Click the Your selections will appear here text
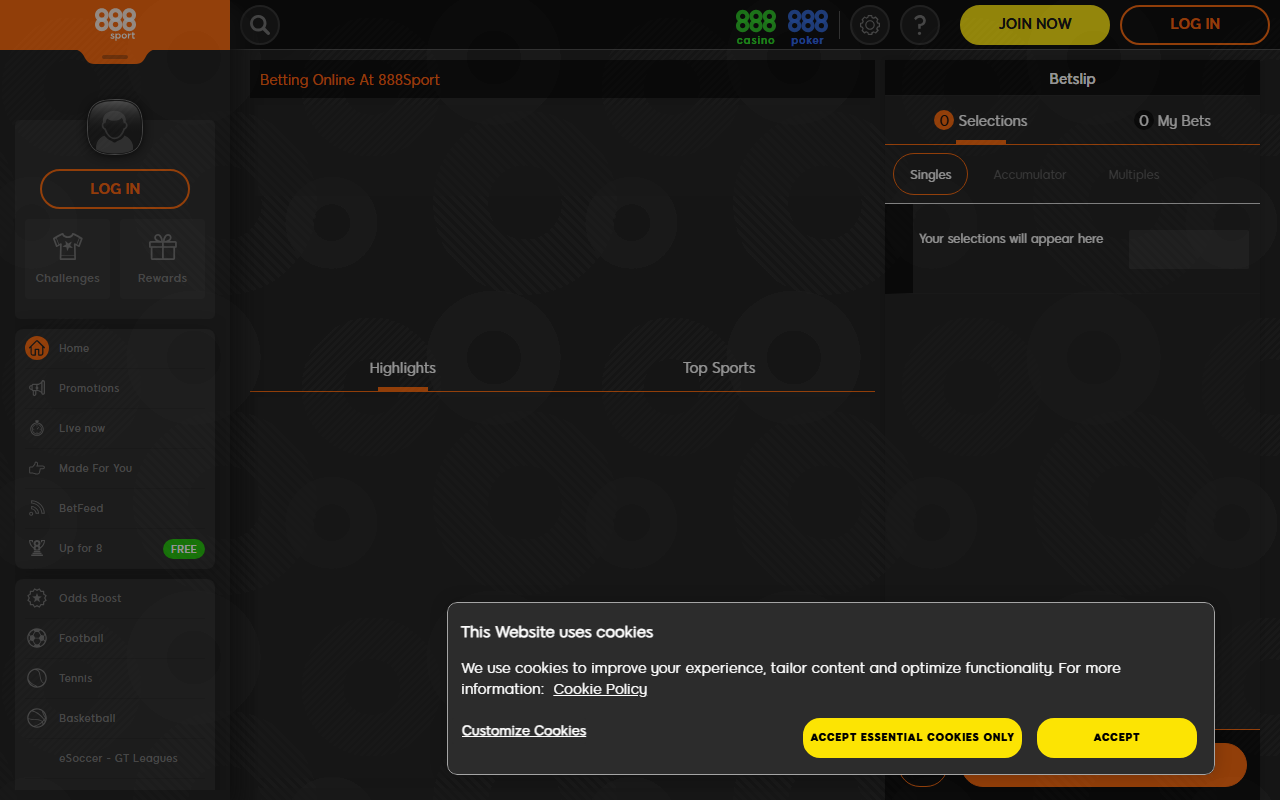1280x800 pixels. coord(1011,239)
